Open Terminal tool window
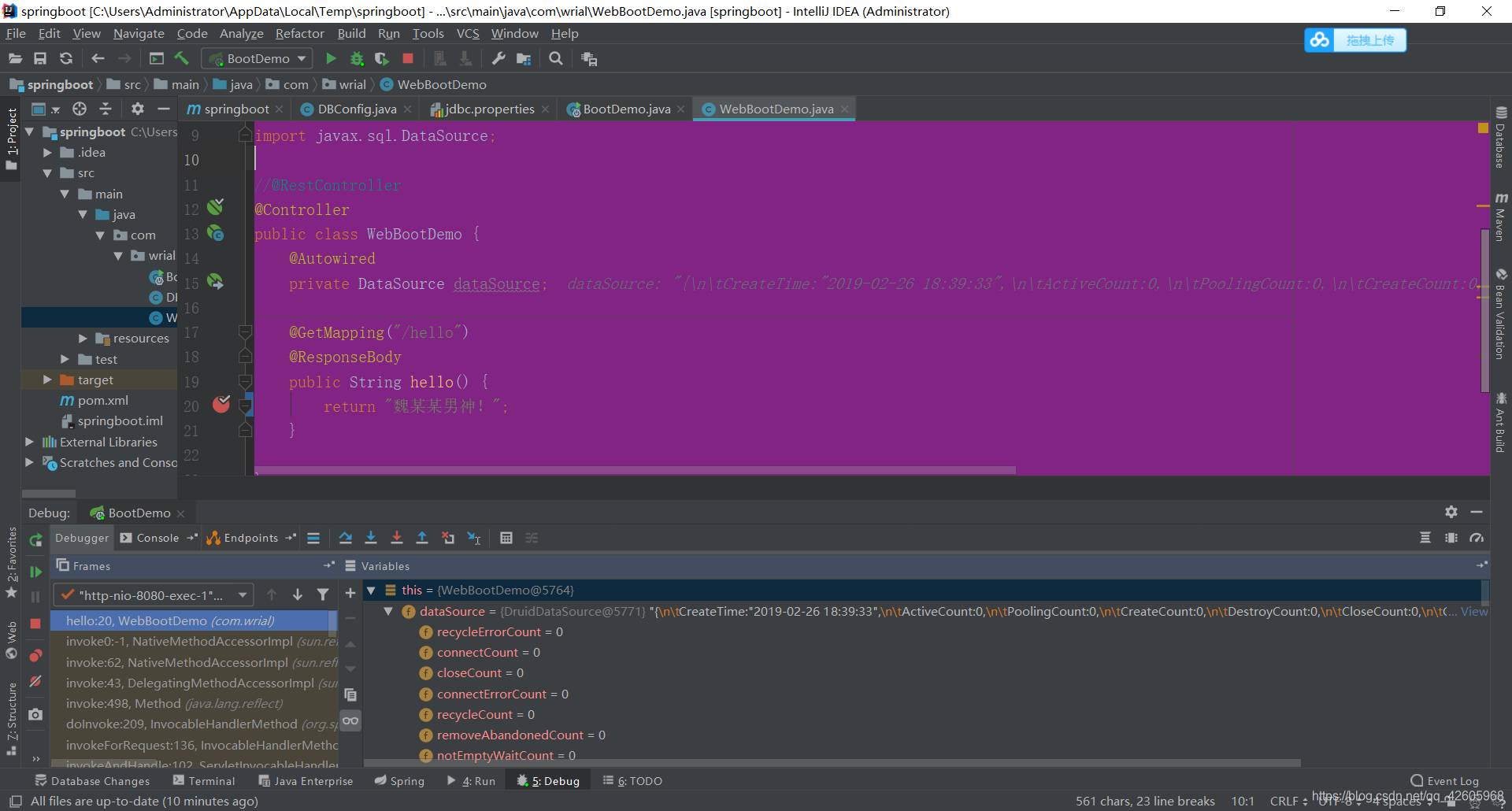Image resolution: width=1512 pixels, height=811 pixels. pos(204,781)
